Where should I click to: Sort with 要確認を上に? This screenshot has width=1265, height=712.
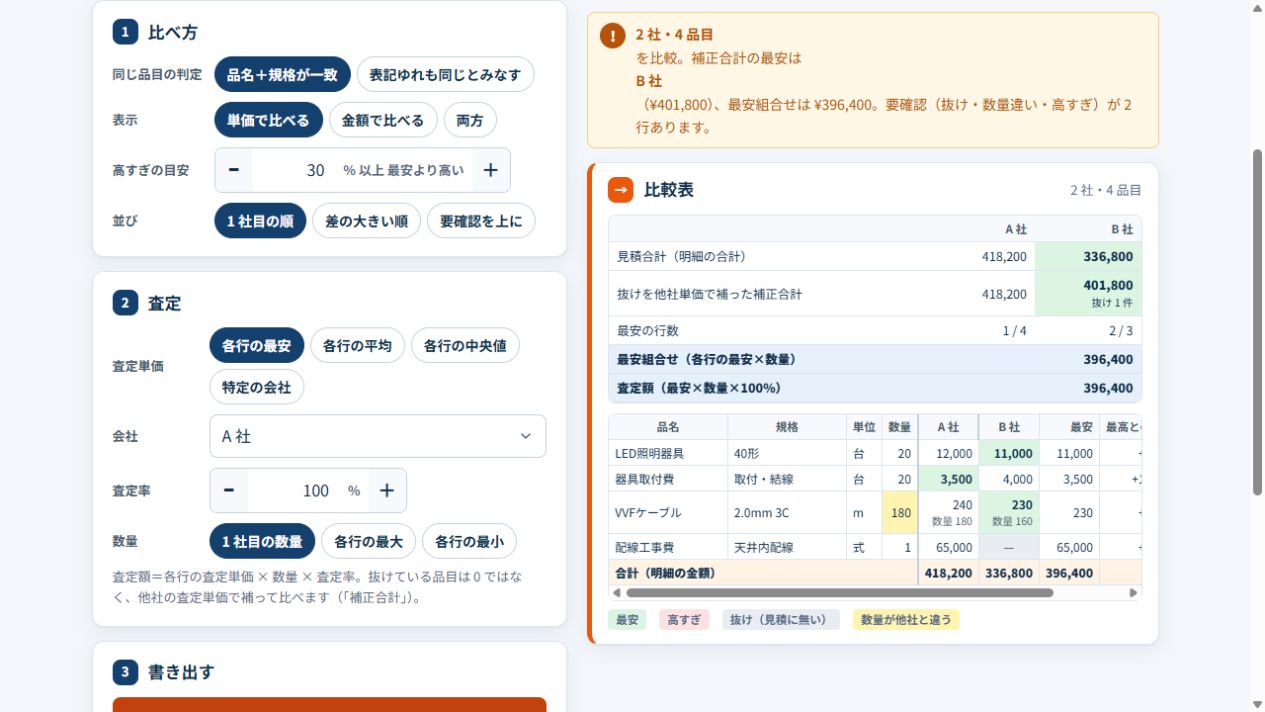point(481,221)
